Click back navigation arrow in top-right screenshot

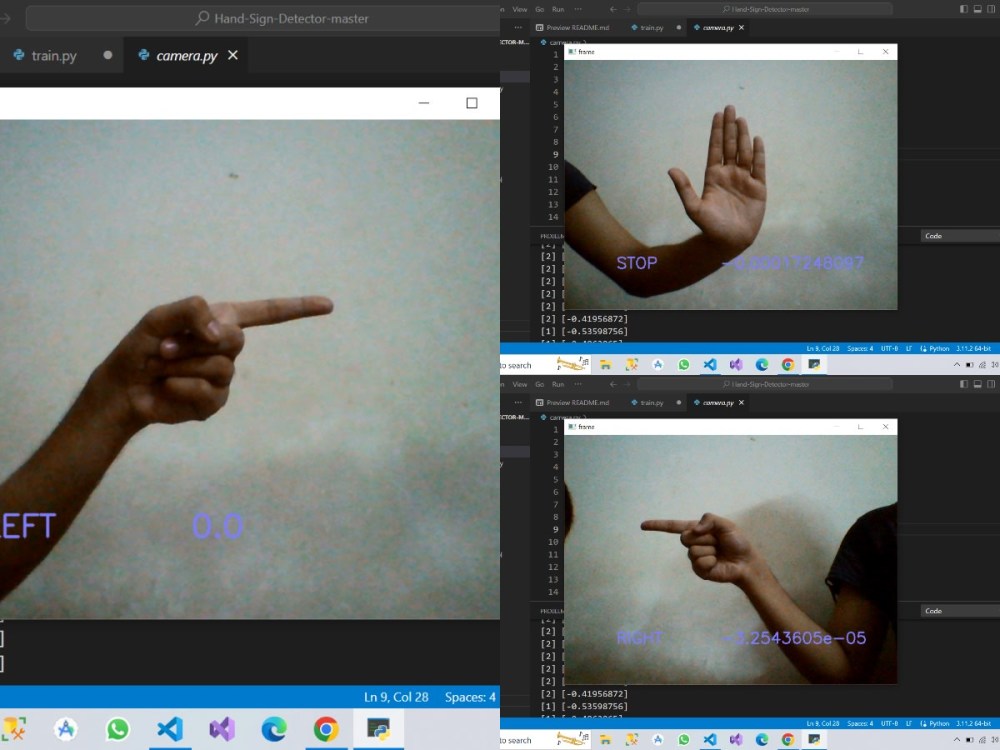point(613,10)
